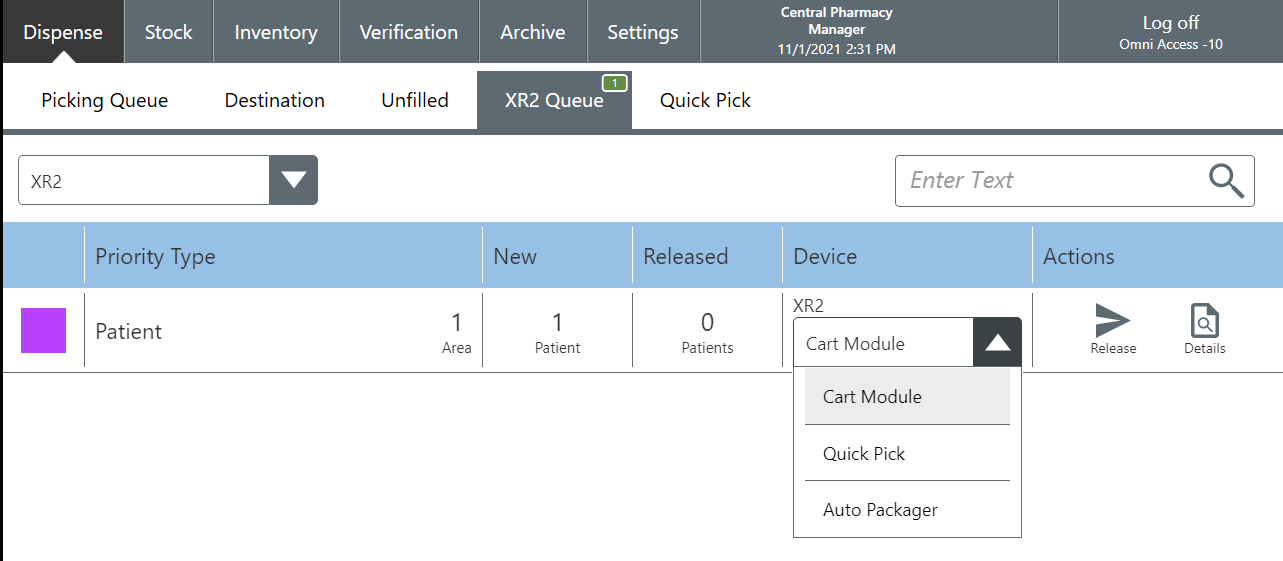The width and height of the screenshot is (1283, 561).
Task: Switch to the Destination sub-tab
Action: [x=275, y=100]
